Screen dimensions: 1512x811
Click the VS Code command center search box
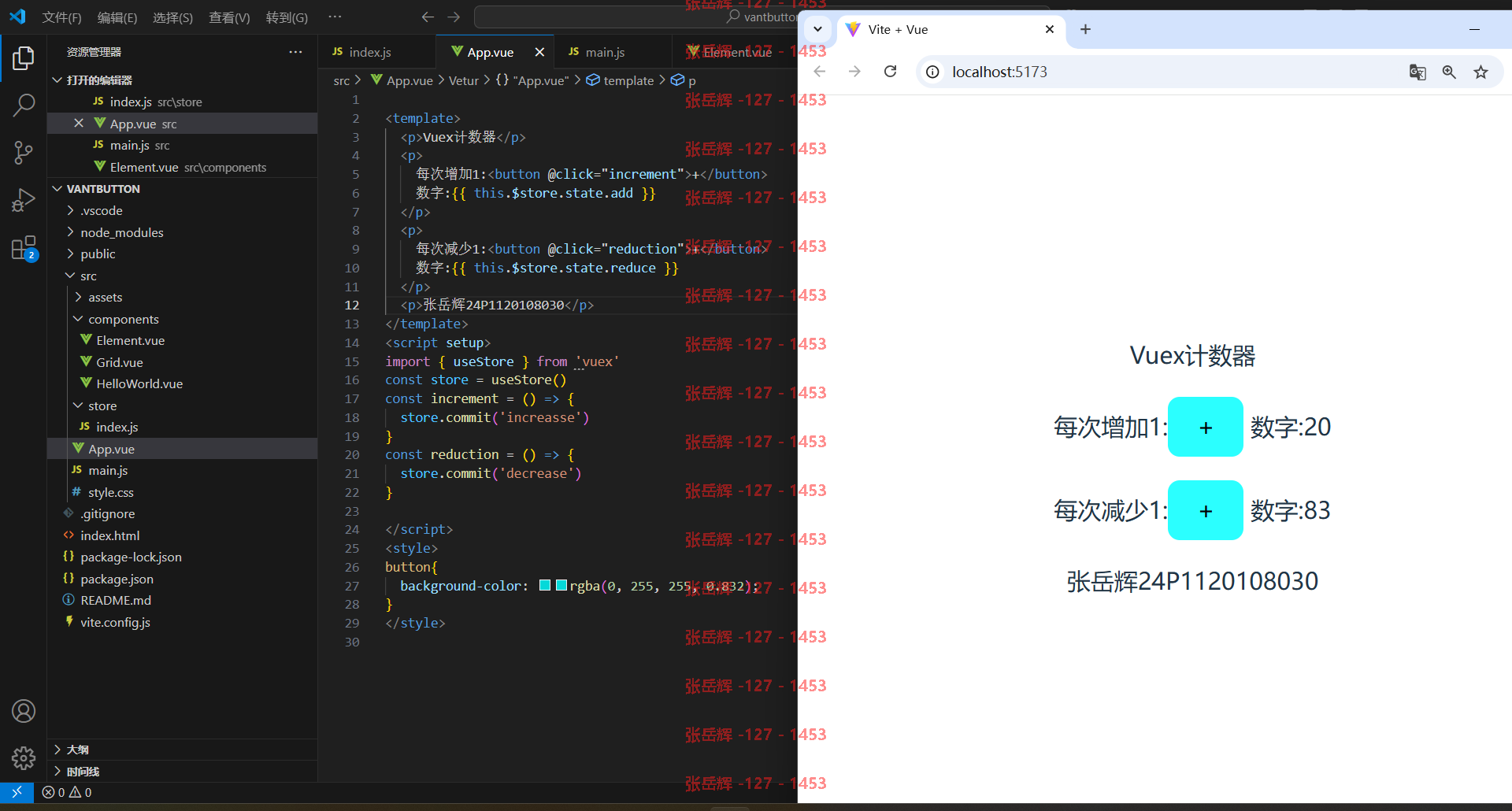(636, 17)
